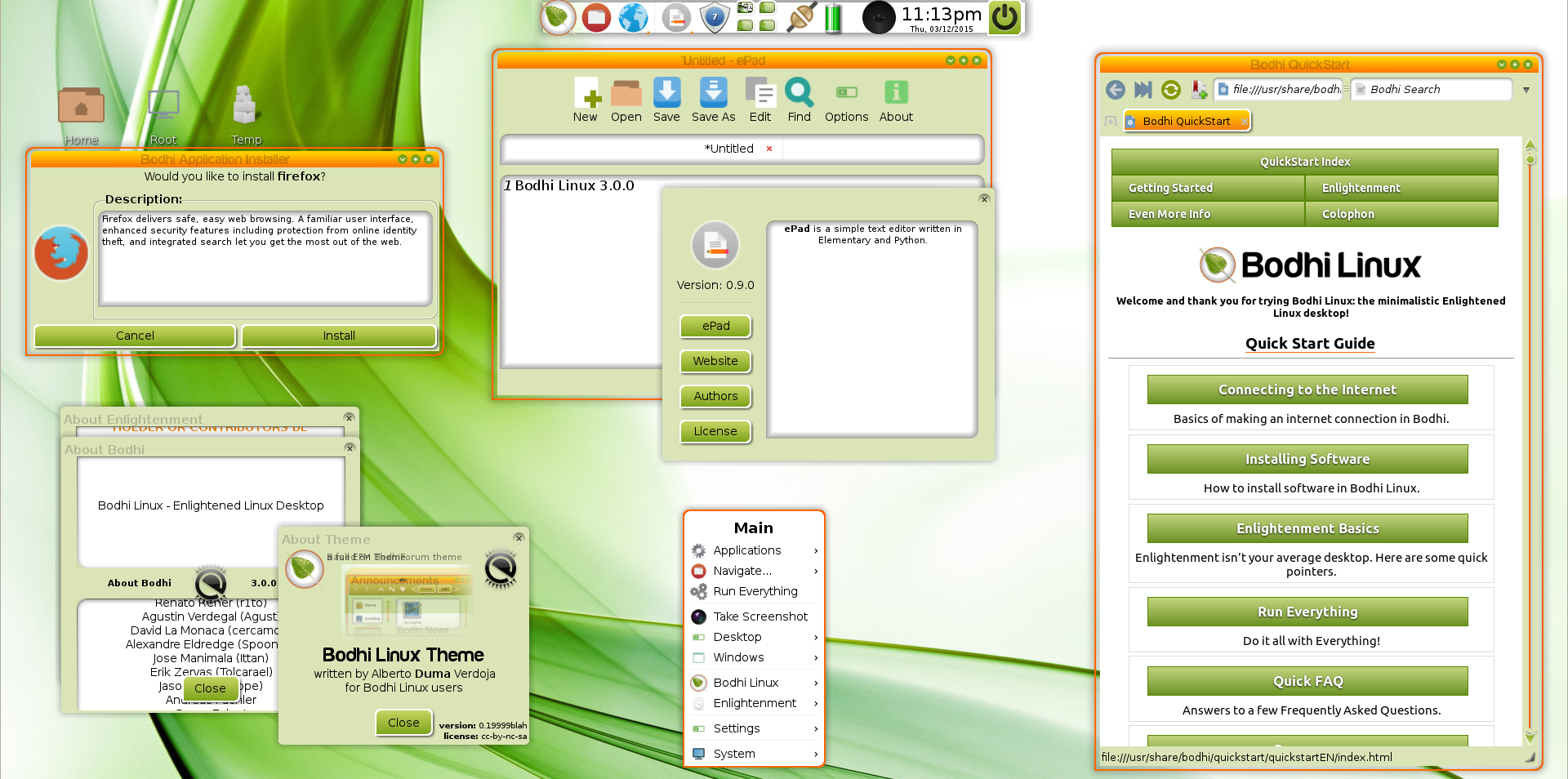
Task: Click the blue shield icon in the shelf
Action: tap(715, 17)
